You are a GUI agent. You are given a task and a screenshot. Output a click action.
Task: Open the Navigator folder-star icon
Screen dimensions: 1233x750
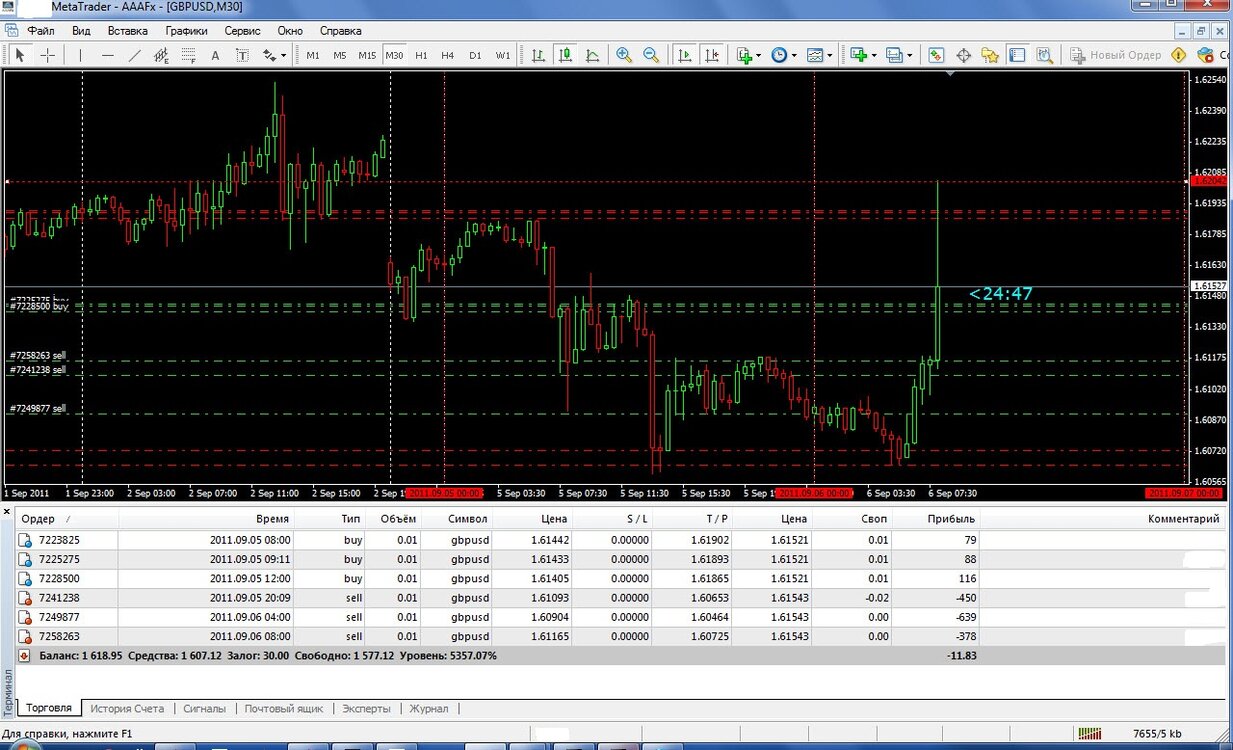click(991, 55)
